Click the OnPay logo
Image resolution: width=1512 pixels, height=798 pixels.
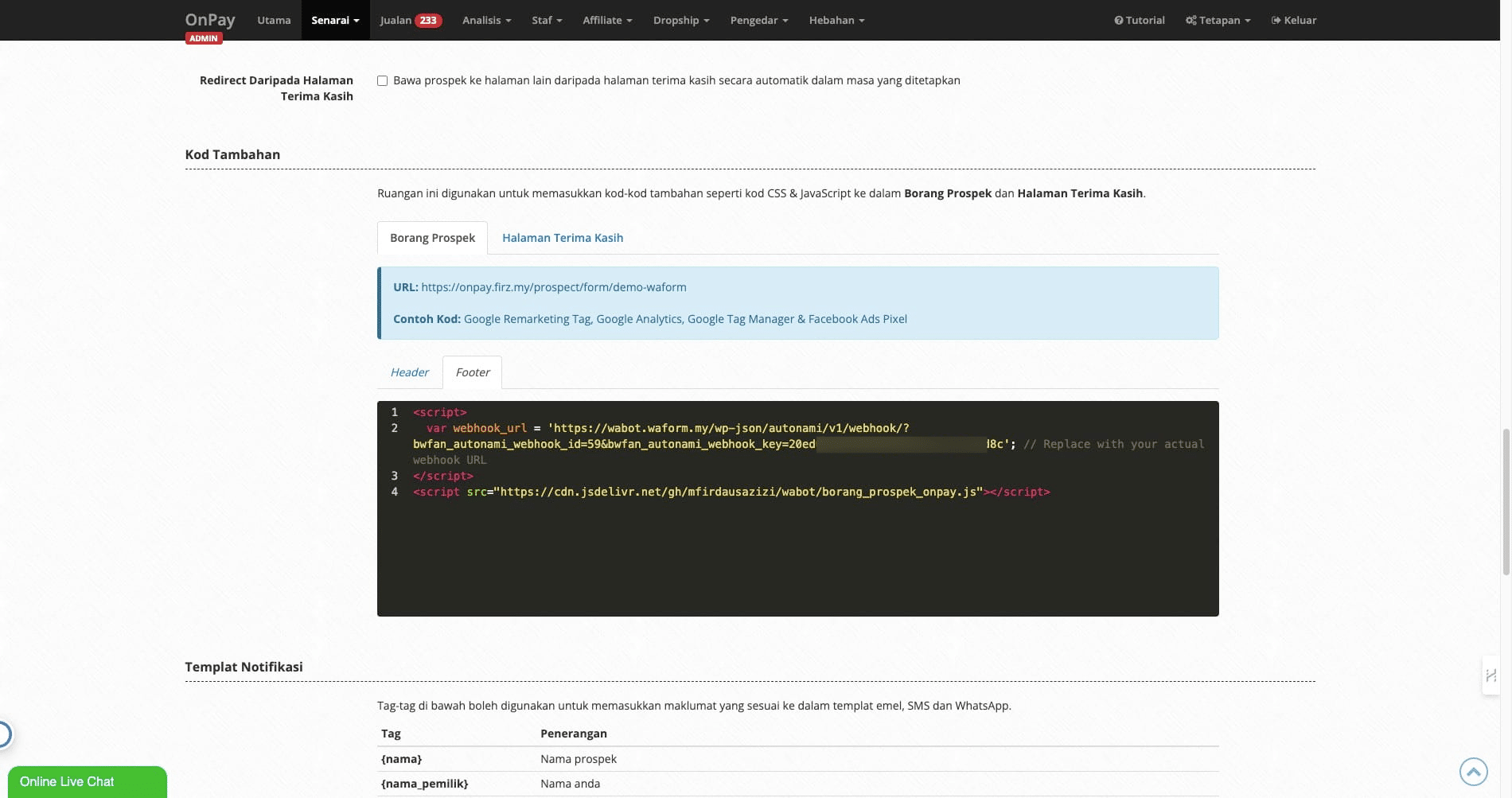tap(210, 19)
